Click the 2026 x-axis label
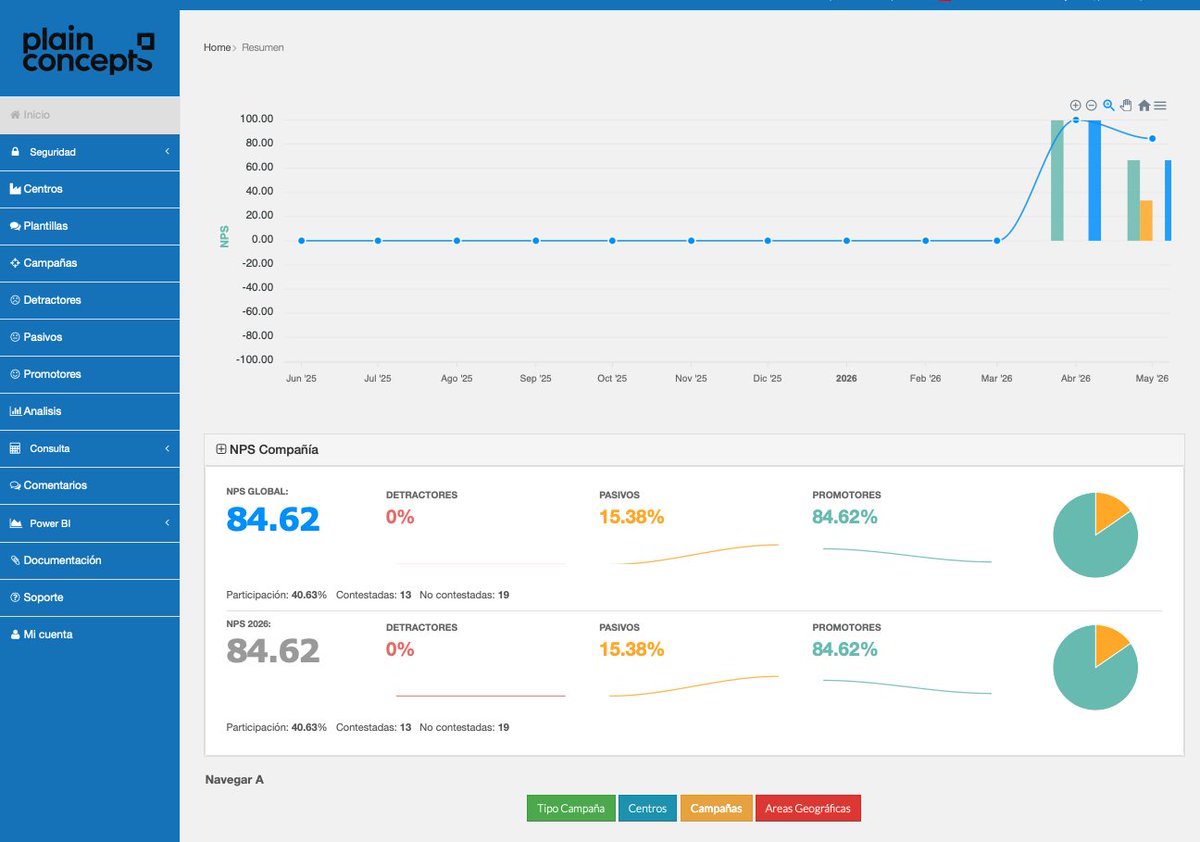1200x842 pixels. click(x=846, y=379)
